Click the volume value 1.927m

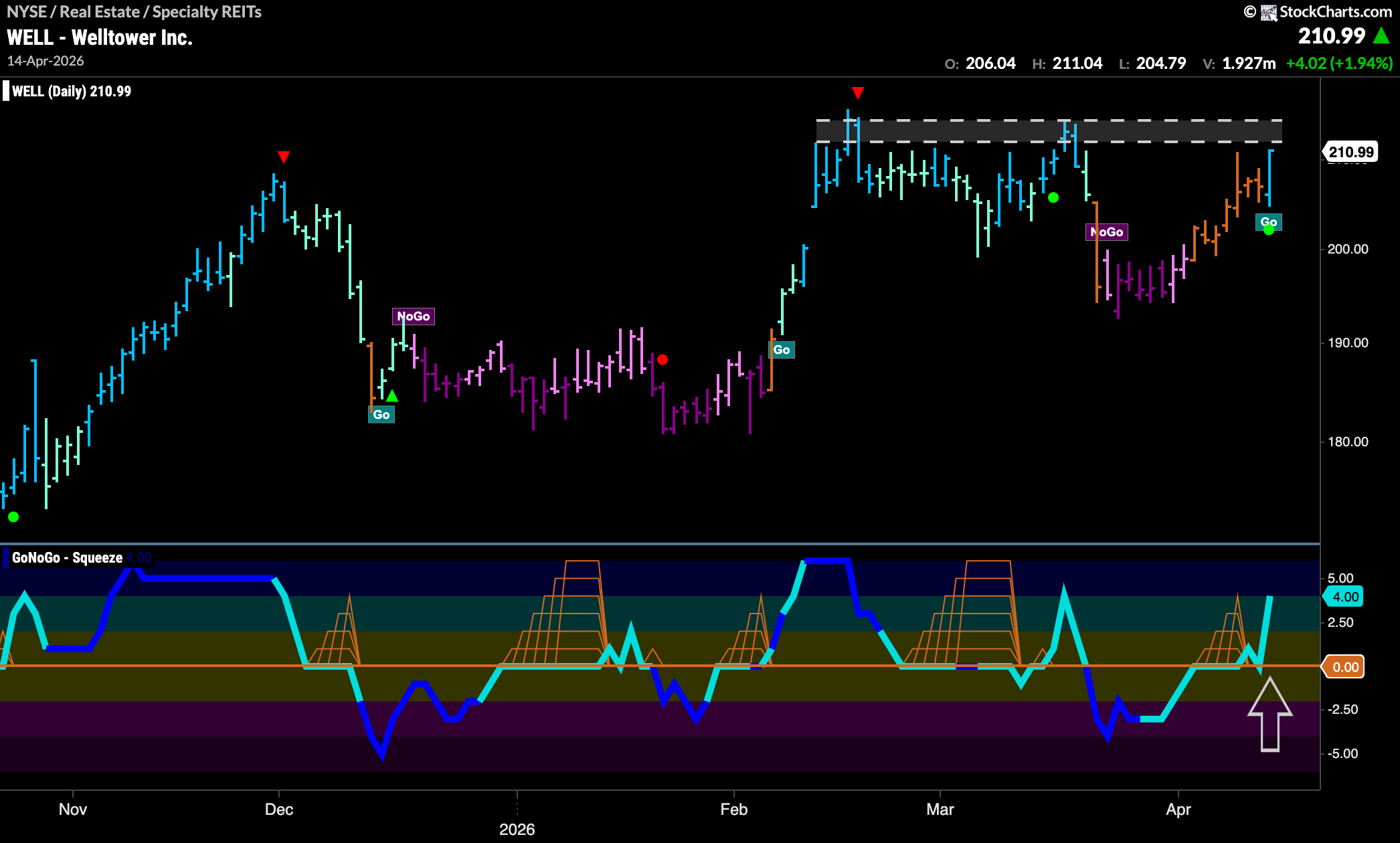click(x=1249, y=63)
